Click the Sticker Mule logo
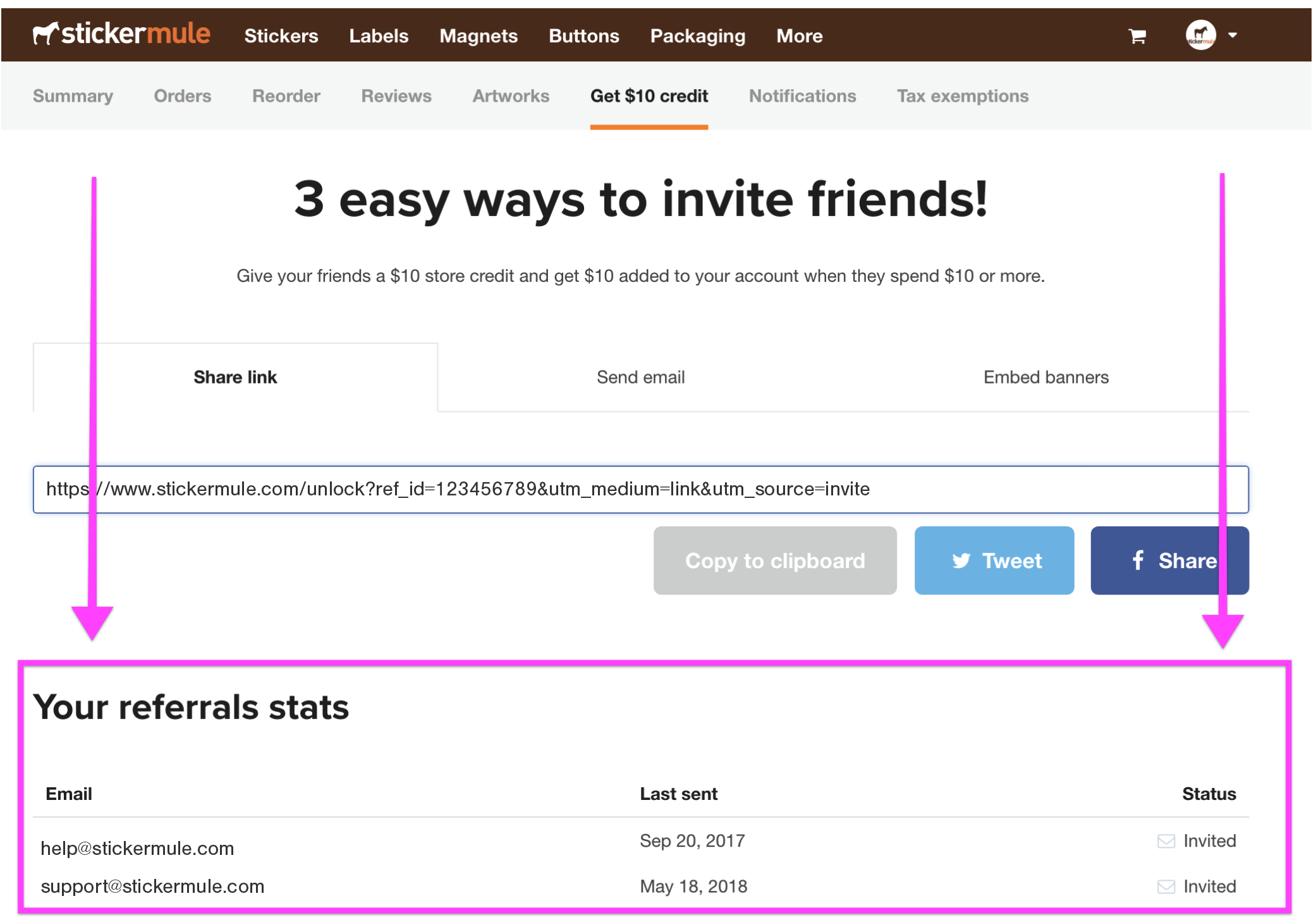1316x920 pixels. pos(121,33)
